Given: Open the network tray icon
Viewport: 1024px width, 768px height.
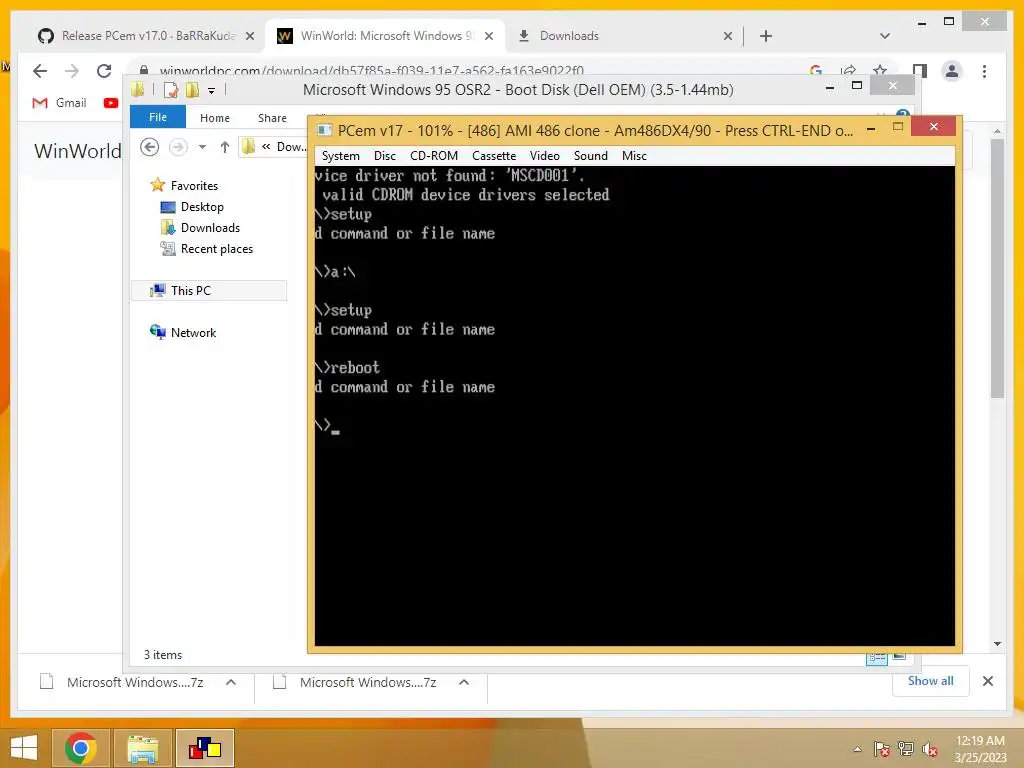Looking at the screenshot, I should tap(906, 749).
